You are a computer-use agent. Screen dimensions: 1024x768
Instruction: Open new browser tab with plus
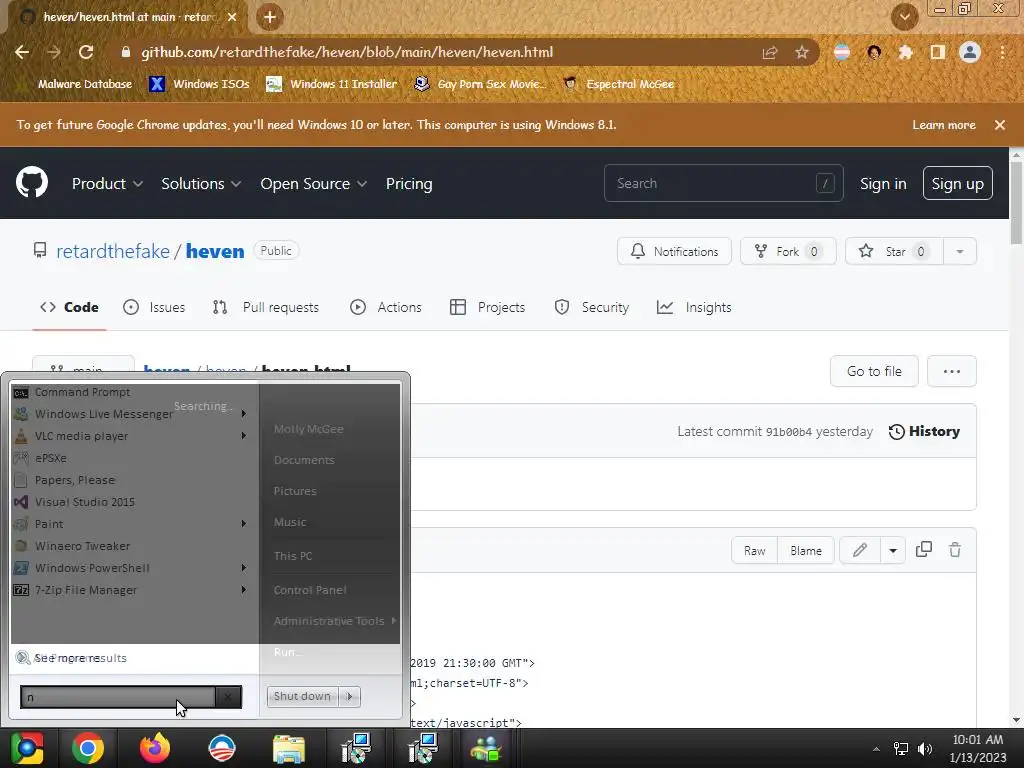click(x=270, y=17)
